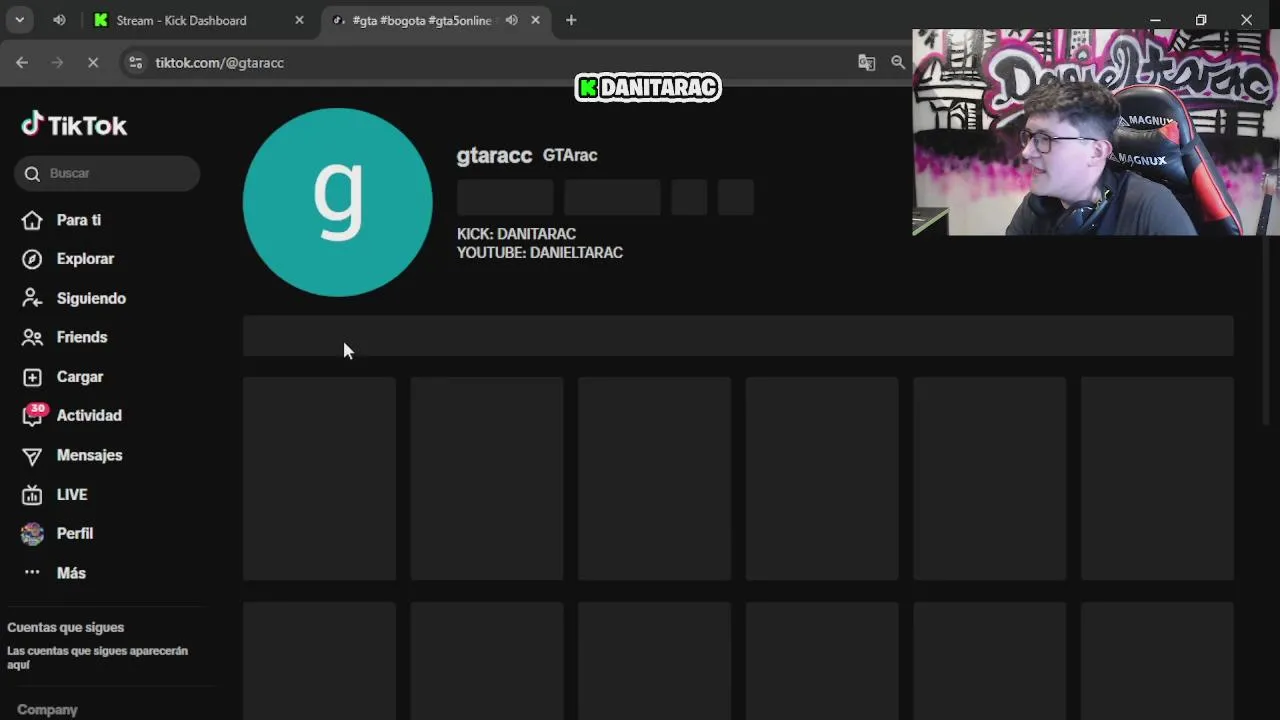Open Actividad notifications

(x=89, y=416)
